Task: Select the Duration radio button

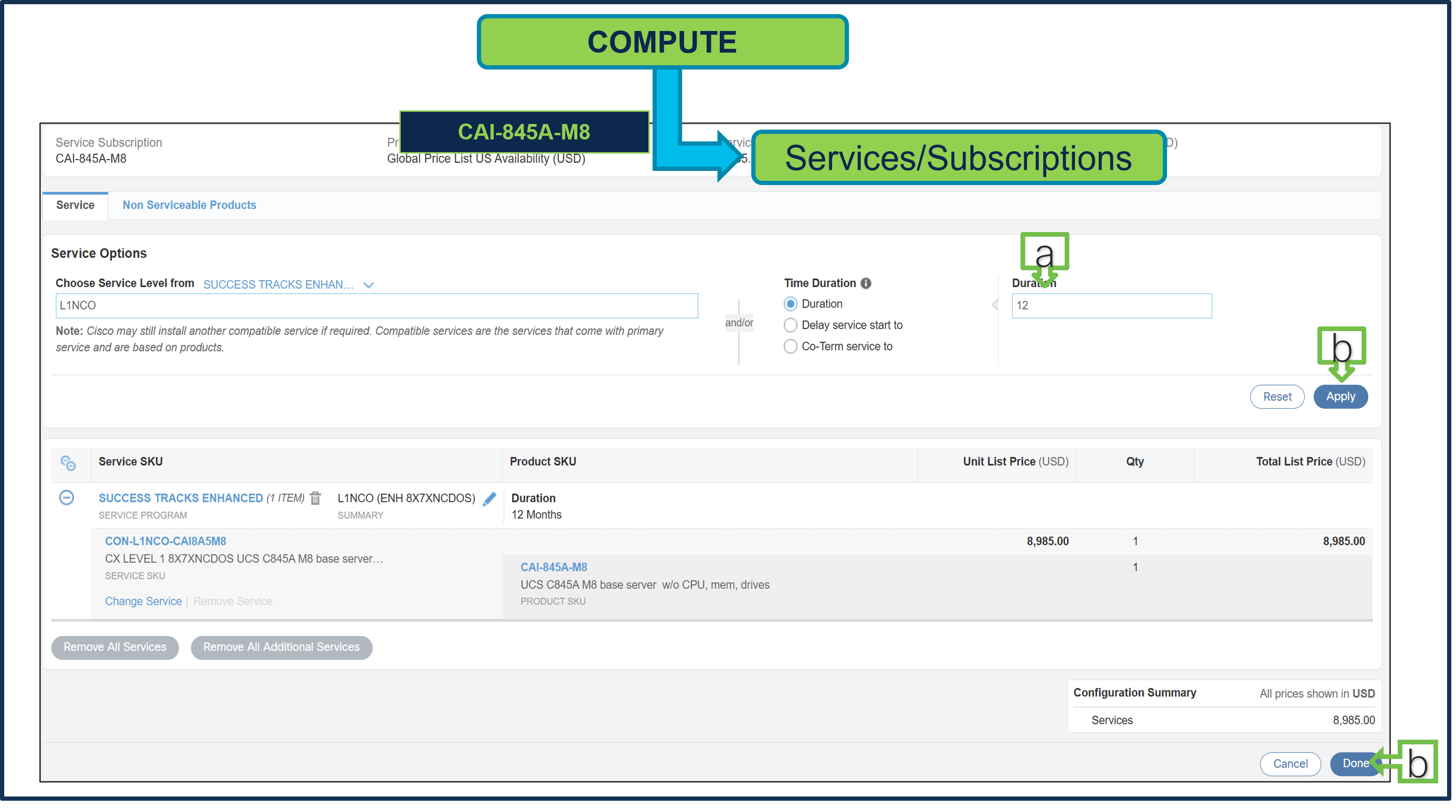Action: pos(790,303)
